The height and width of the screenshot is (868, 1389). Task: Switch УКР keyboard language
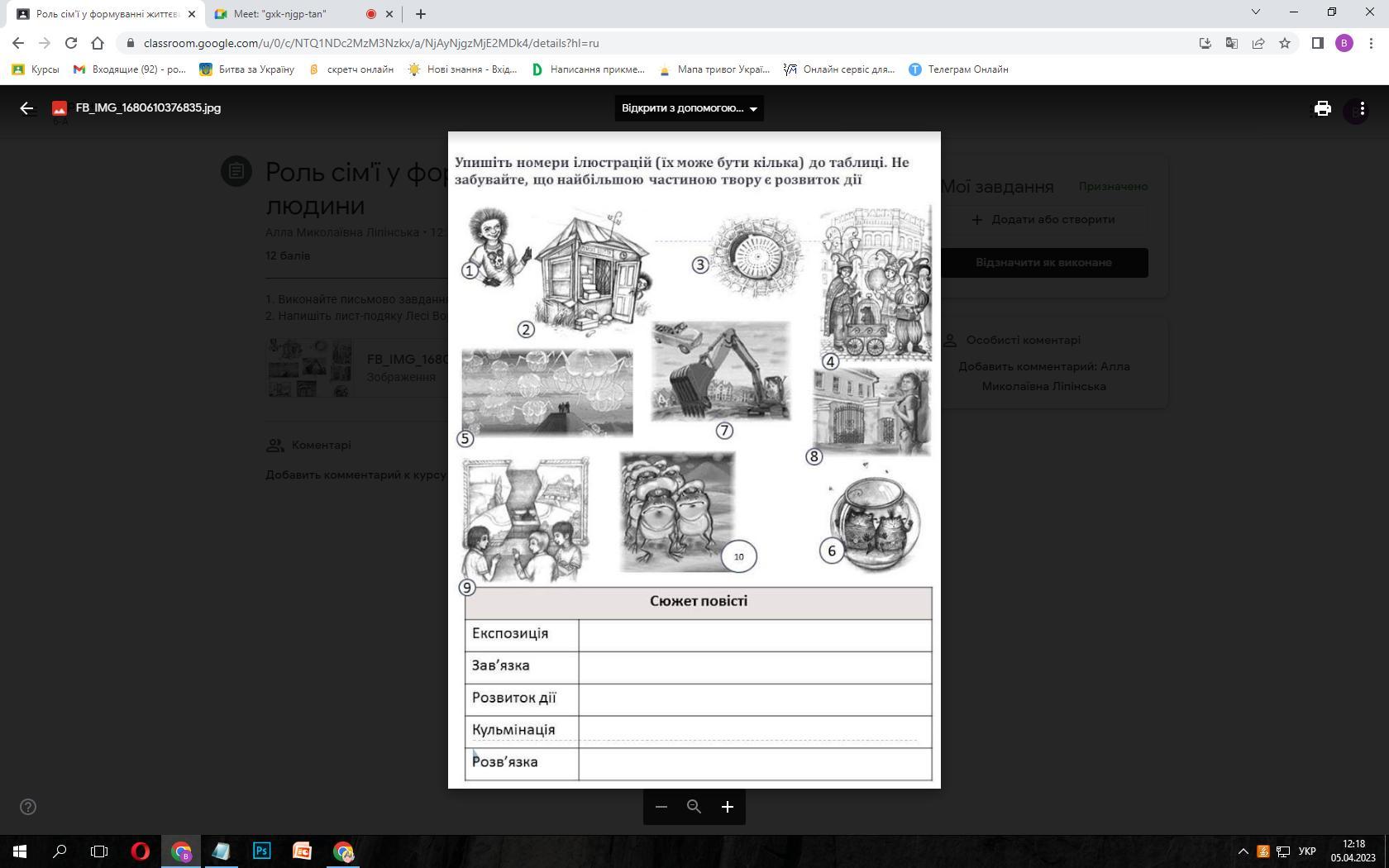(x=1307, y=851)
